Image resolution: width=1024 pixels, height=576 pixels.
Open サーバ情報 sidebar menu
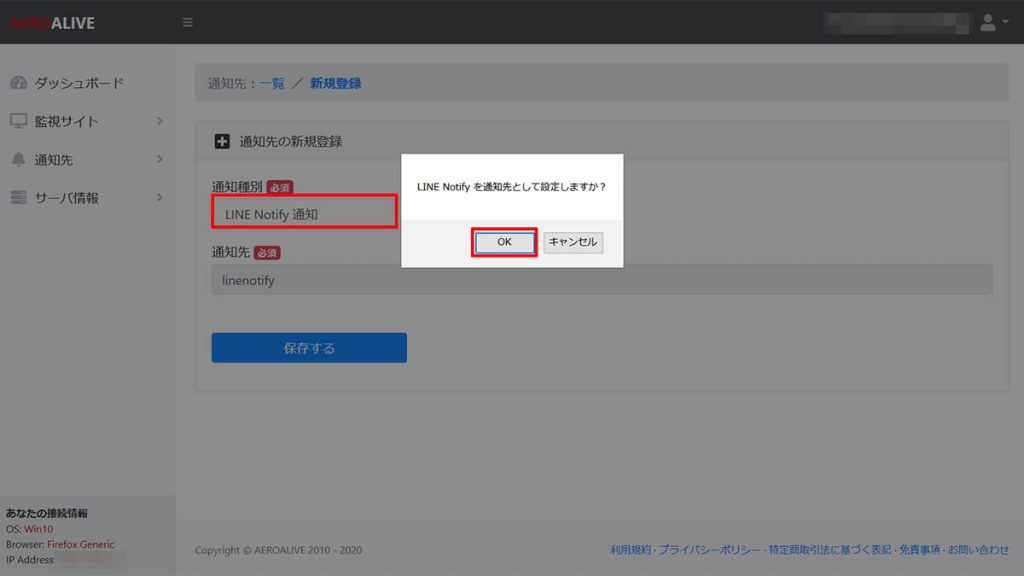click(x=67, y=198)
